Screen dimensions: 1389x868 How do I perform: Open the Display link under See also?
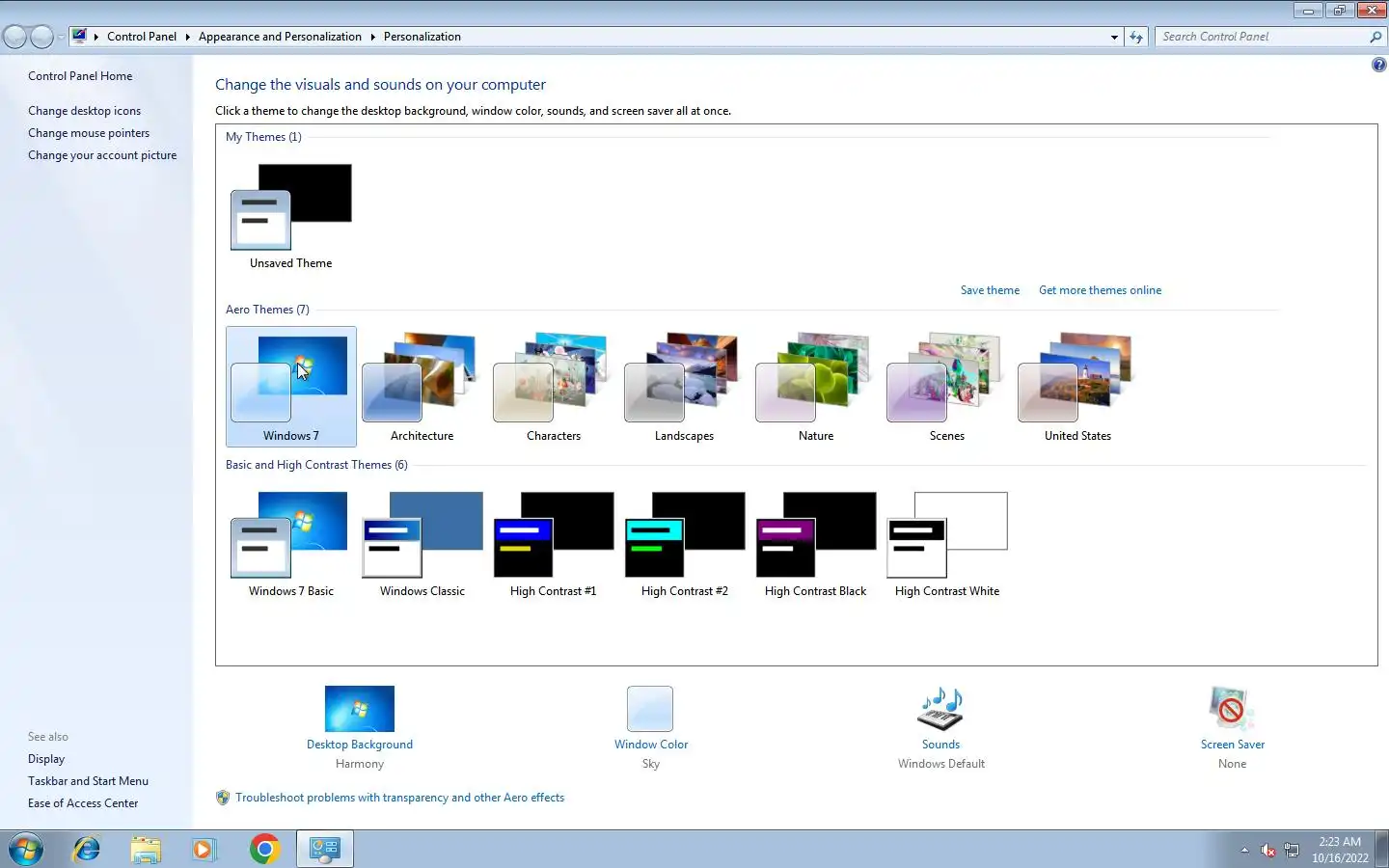click(46, 759)
